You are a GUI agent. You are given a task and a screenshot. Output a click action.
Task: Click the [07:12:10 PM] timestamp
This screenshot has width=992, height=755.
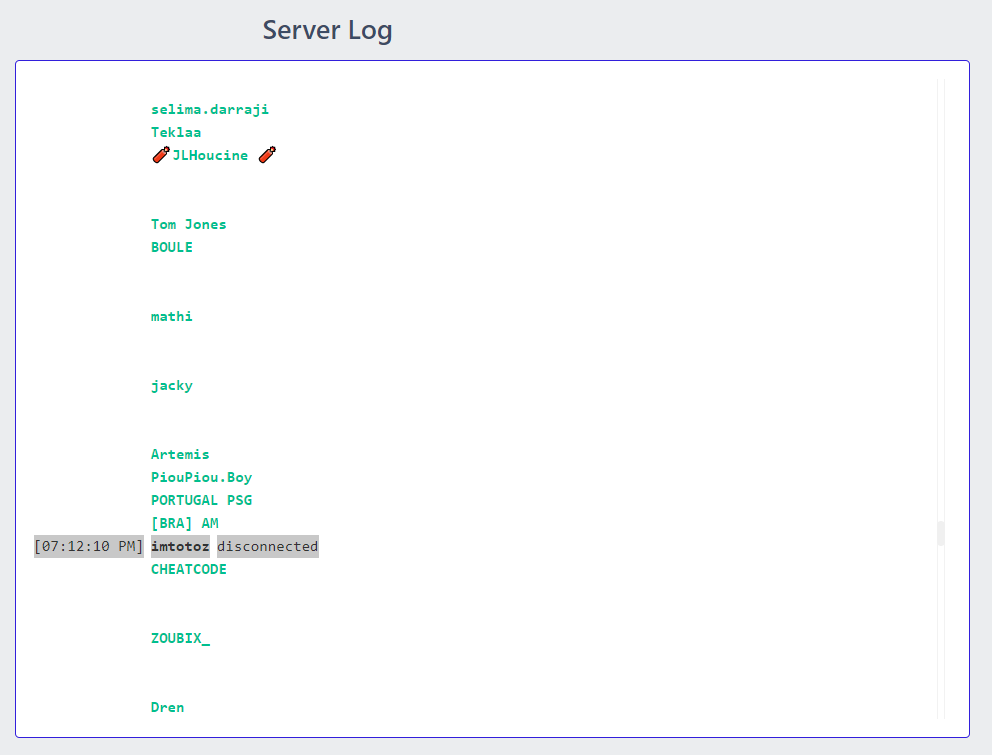pyautogui.click(x=88, y=546)
